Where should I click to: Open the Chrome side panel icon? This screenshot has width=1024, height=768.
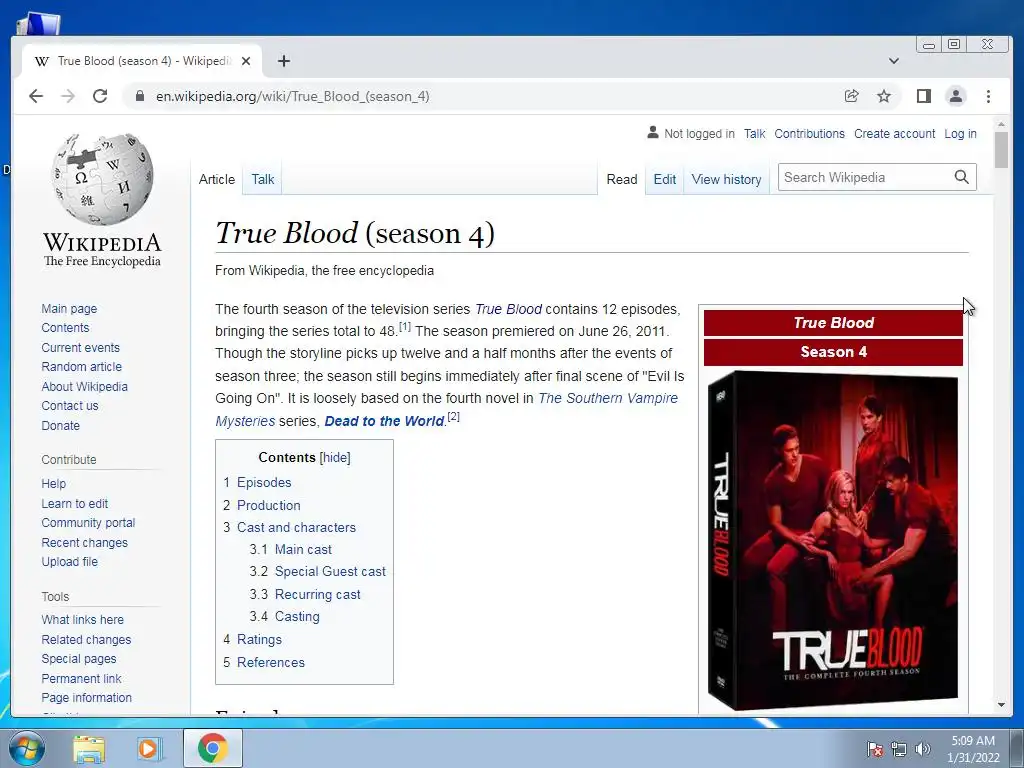pos(923,96)
